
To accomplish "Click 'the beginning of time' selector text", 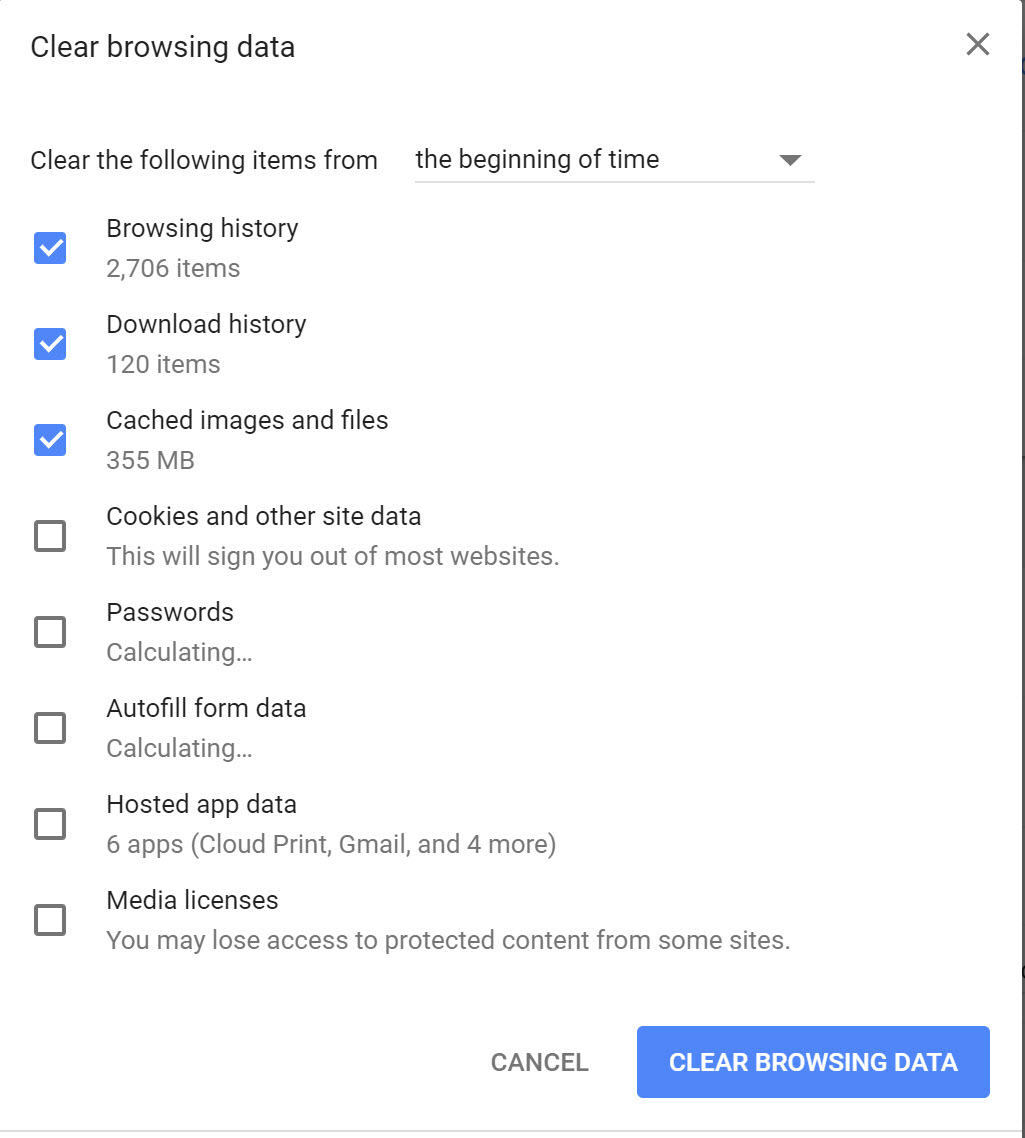I will (537, 159).
